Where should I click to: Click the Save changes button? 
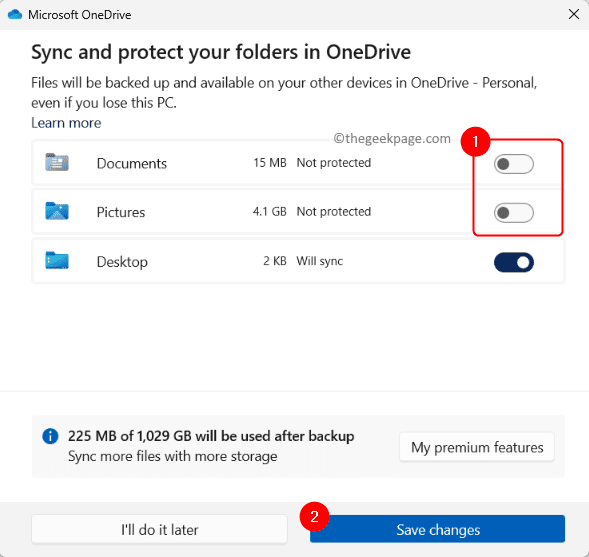pos(437,529)
